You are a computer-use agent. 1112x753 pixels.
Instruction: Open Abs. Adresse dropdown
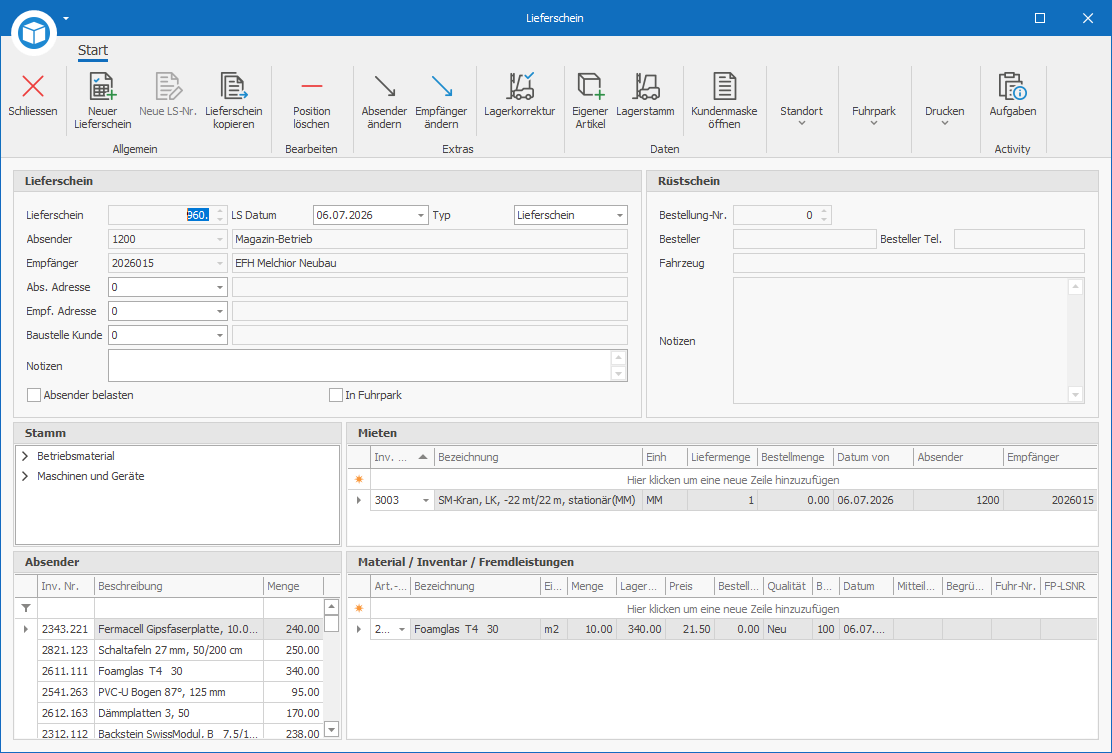coord(220,287)
